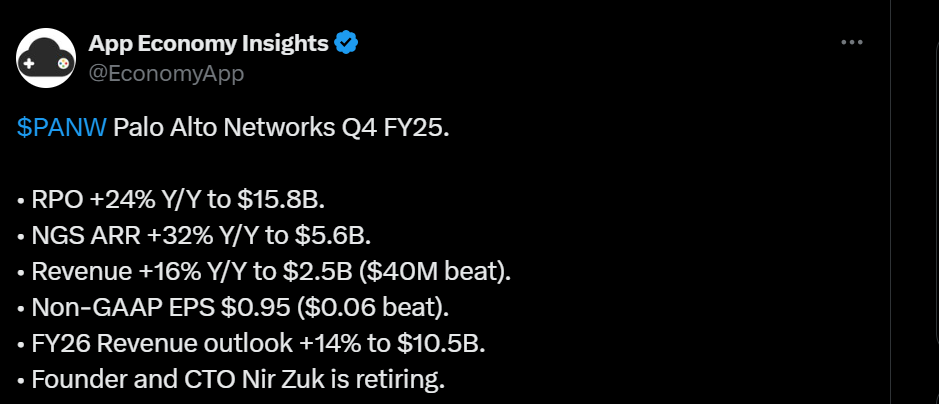Click the Palo Alto Networks Q4 FY25 headline
This screenshot has height=404, width=939.
point(282,130)
